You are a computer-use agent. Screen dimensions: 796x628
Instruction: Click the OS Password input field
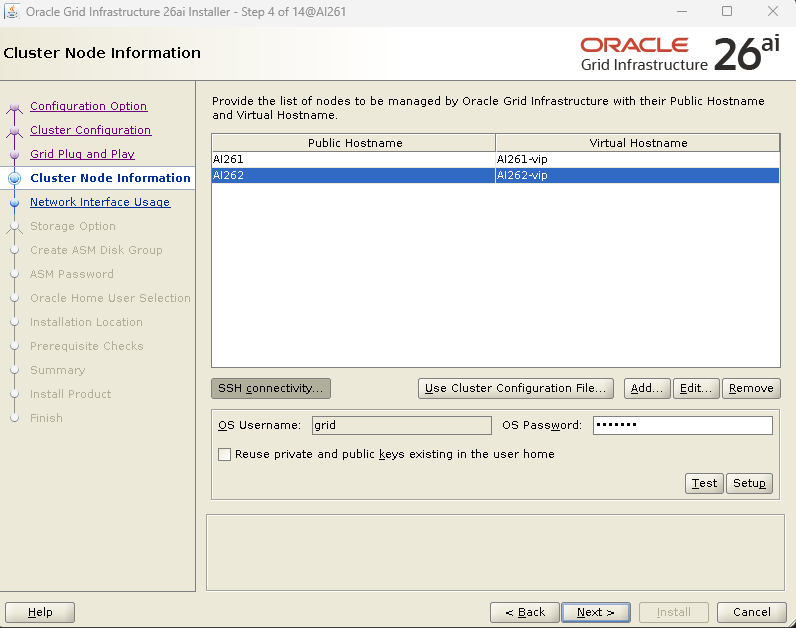682,425
